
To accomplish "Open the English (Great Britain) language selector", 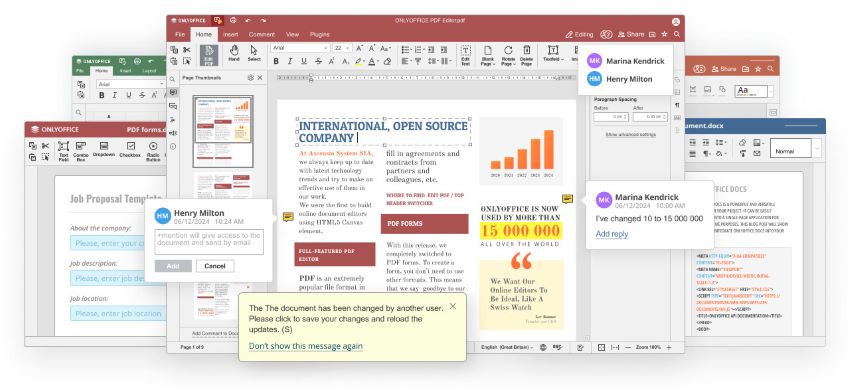I will [507, 347].
